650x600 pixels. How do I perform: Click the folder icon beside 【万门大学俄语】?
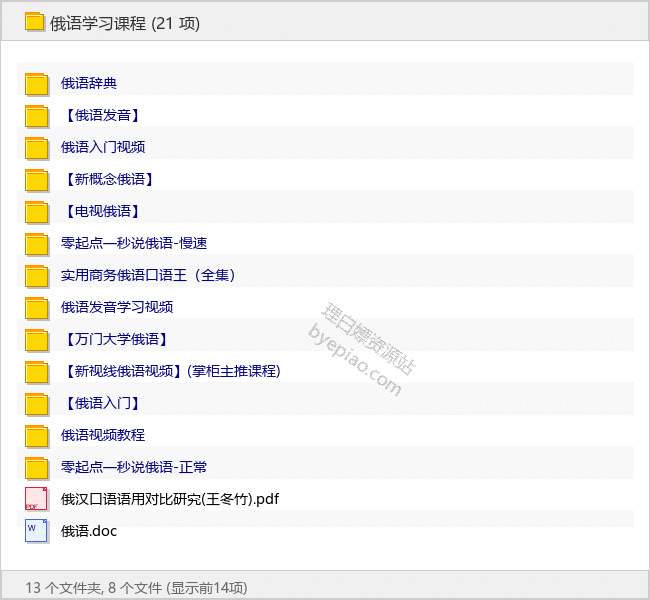coord(36,340)
